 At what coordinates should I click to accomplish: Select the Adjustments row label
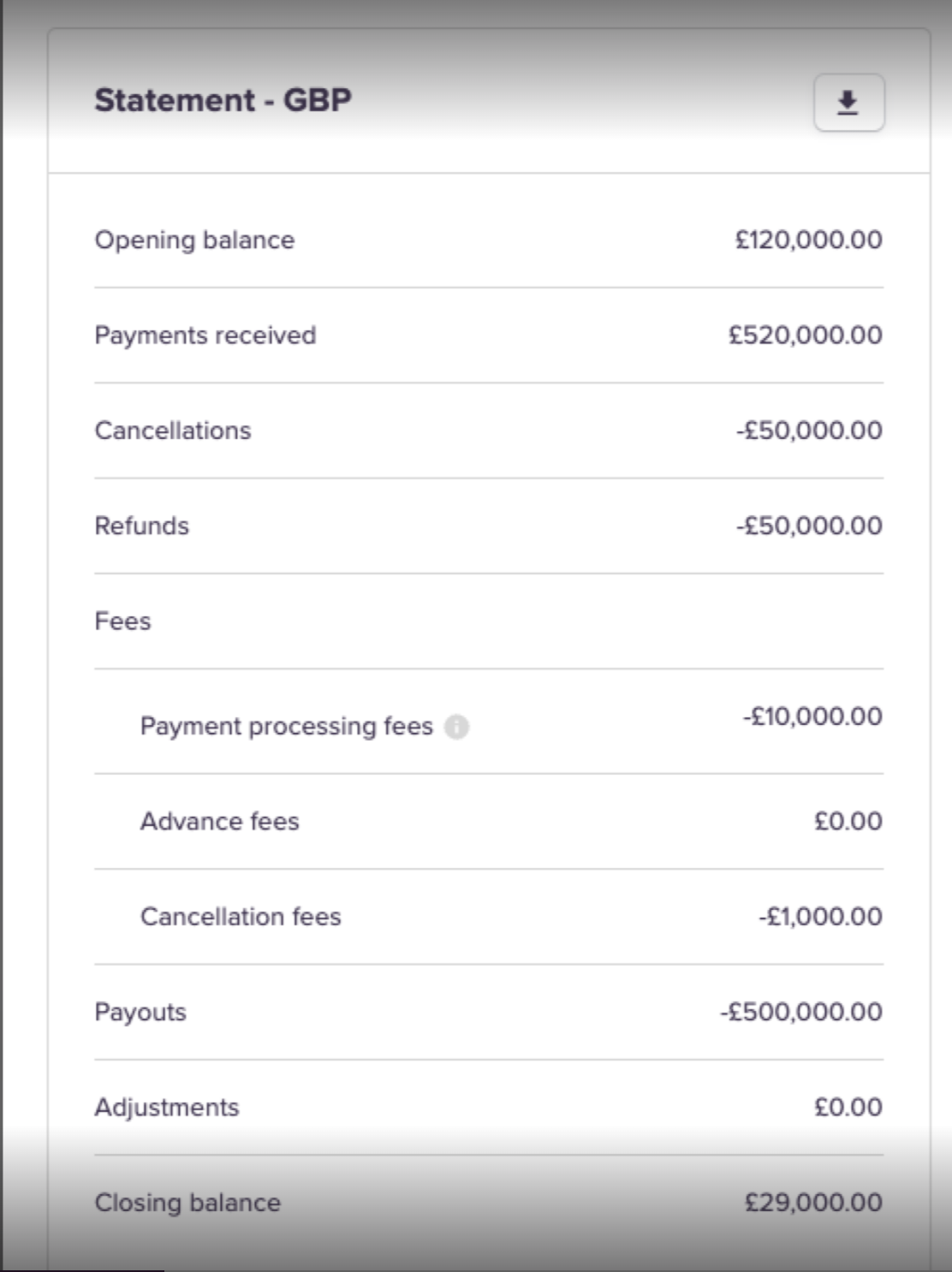coord(167,1107)
